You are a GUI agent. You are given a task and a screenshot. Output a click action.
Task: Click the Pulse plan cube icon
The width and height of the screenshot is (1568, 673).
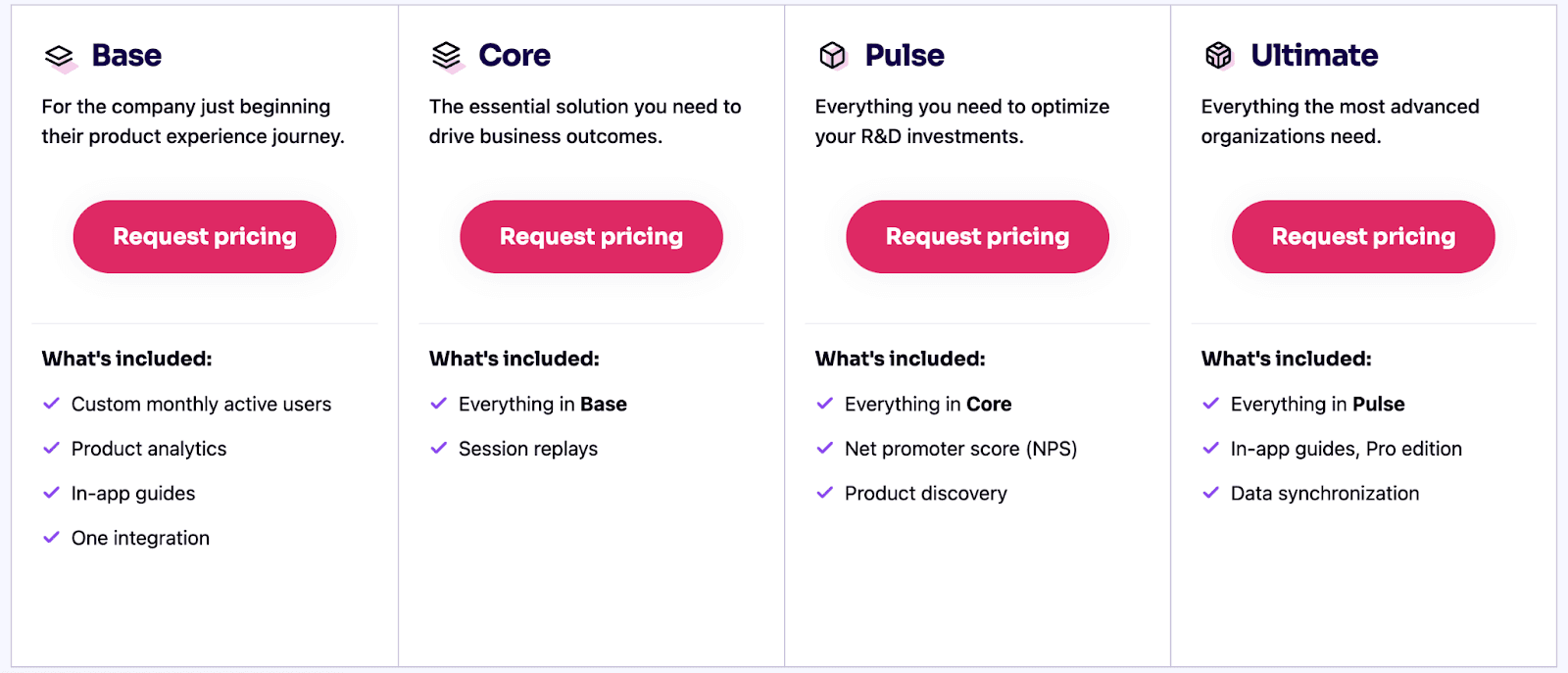[833, 56]
